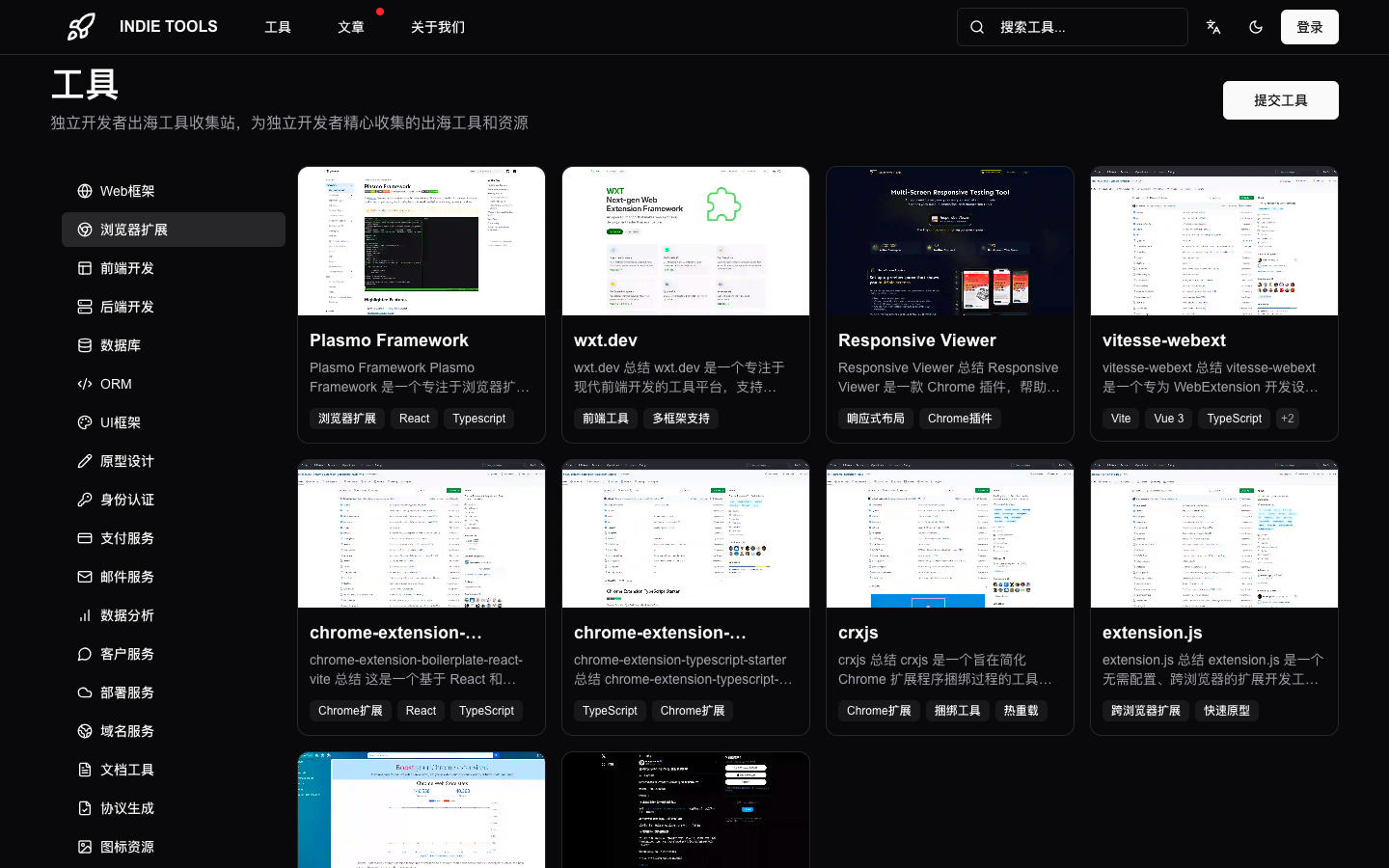Click the extension.js title
This screenshot has width=1389, height=868.
[x=1153, y=633]
